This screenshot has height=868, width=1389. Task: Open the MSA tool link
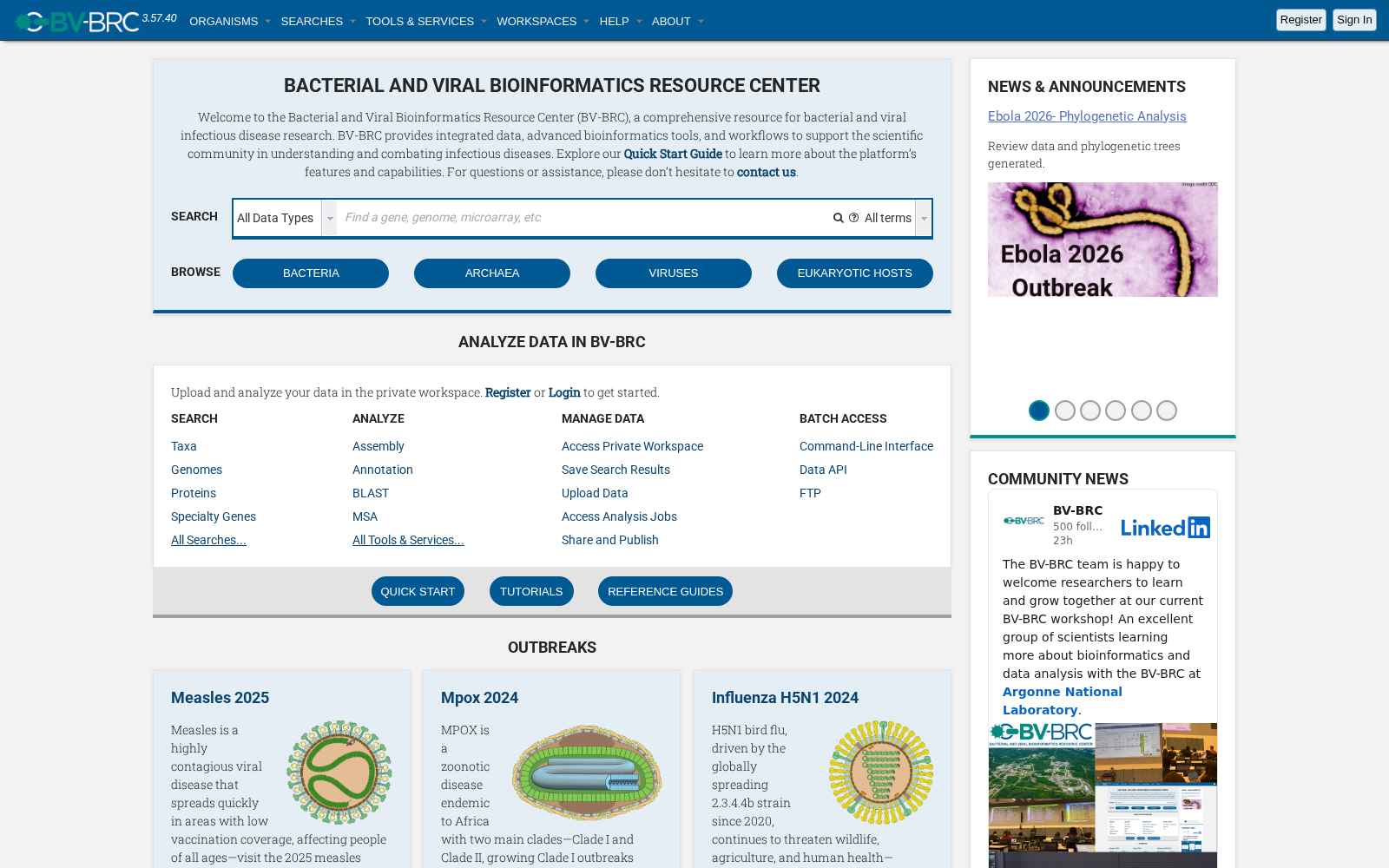(365, 516)
